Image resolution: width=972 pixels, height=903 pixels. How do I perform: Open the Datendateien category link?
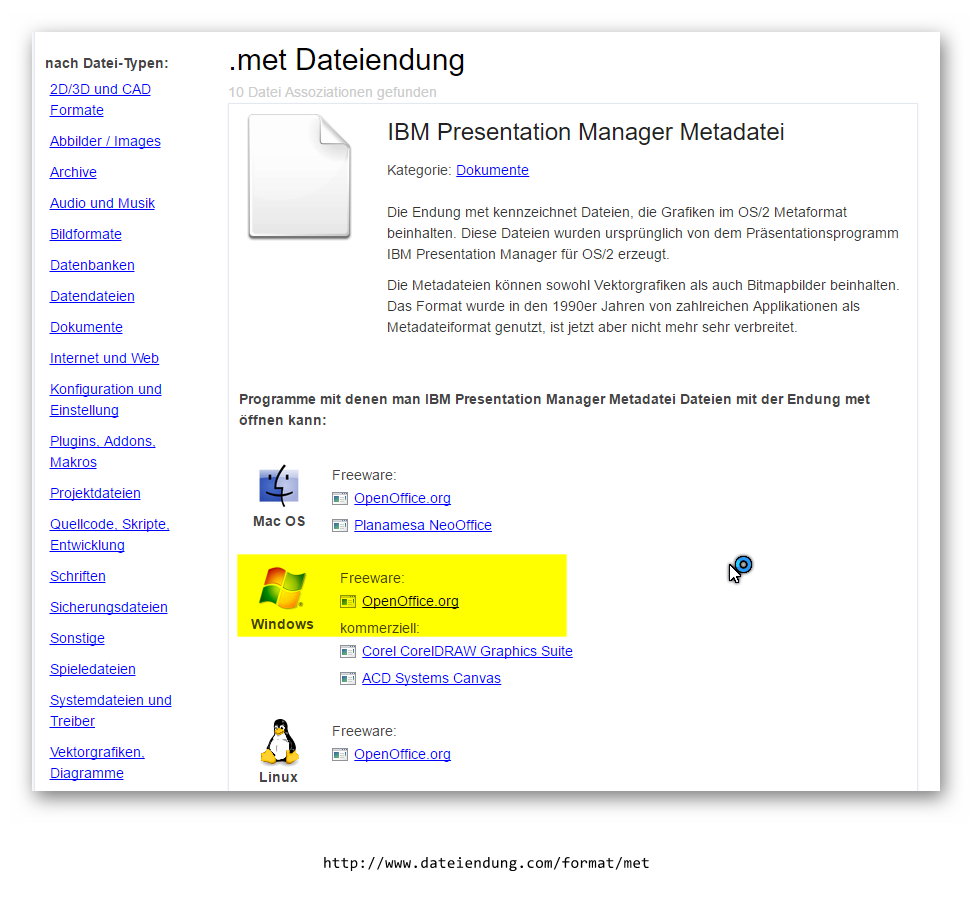pyautogui.click(x=92, y=296)
